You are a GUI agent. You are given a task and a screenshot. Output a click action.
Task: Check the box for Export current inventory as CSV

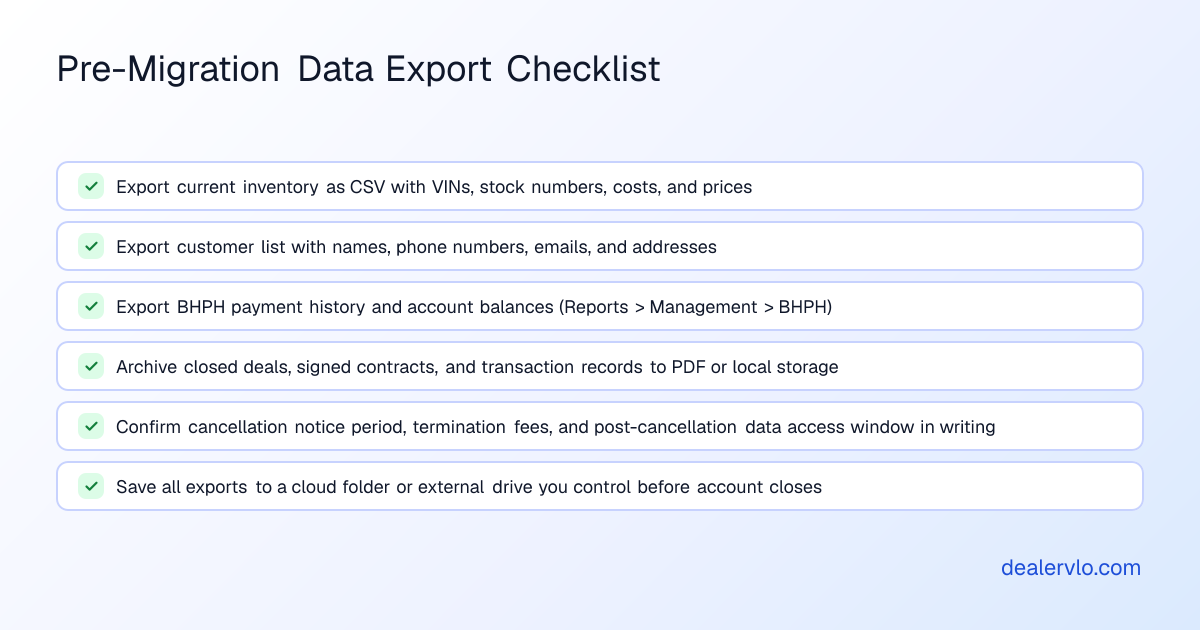point(91,186)
